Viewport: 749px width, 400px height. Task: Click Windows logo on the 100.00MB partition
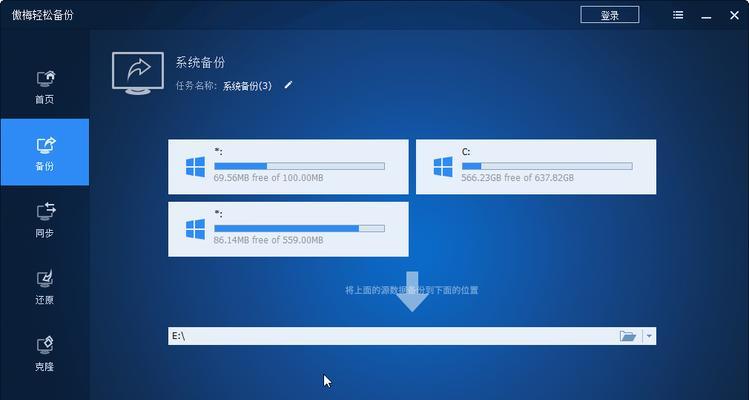(x=195, y=167)
